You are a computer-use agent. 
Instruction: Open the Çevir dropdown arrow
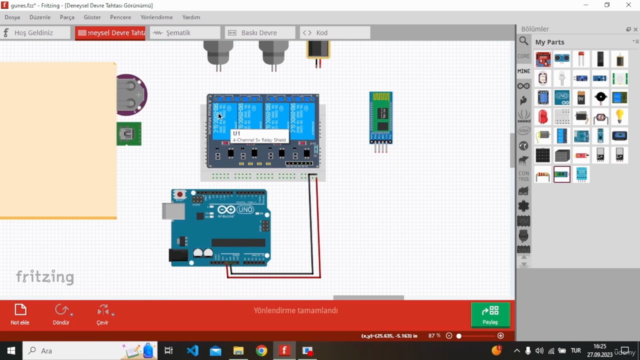pyautogui.click(x=113, y=314)
